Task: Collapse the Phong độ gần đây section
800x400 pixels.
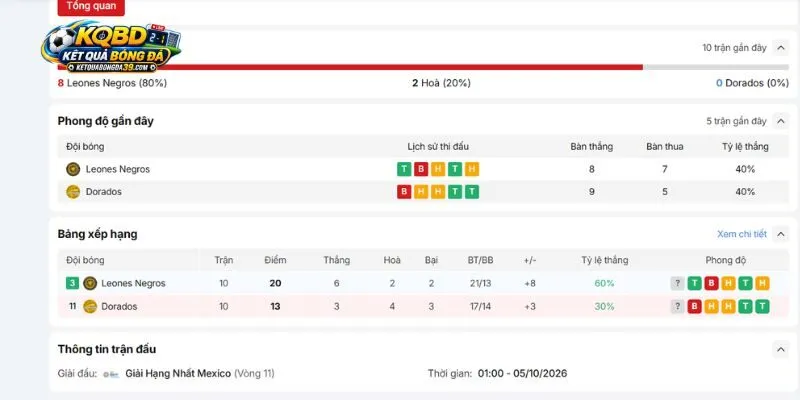Action: pos(780,121)
